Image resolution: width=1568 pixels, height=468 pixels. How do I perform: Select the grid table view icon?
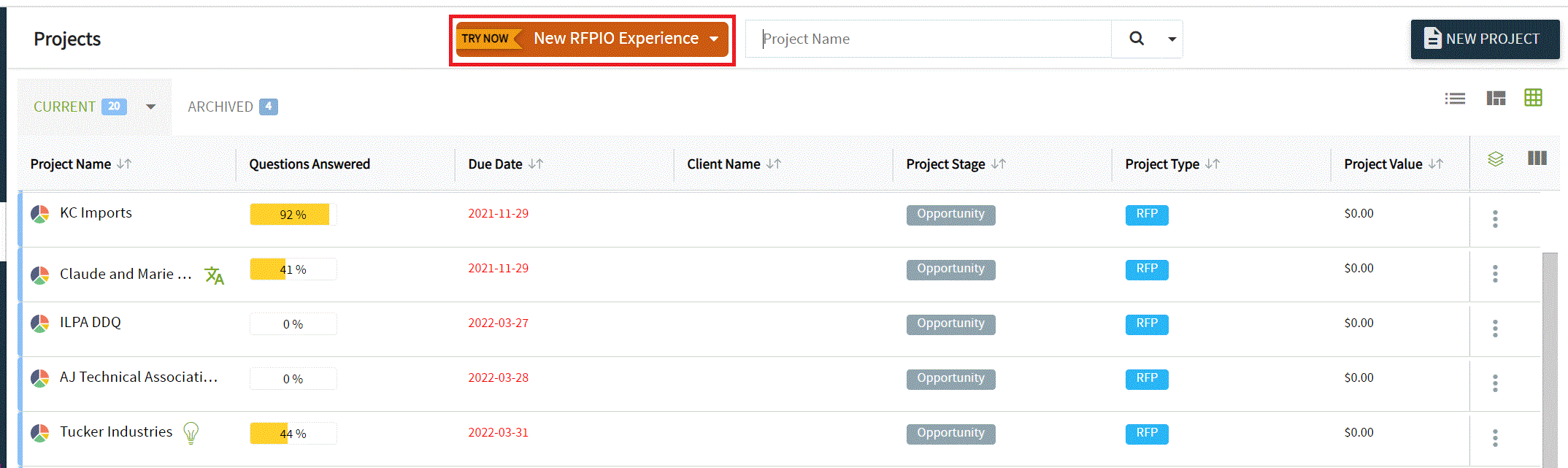pyautogui.click(x=1533, y=98)
